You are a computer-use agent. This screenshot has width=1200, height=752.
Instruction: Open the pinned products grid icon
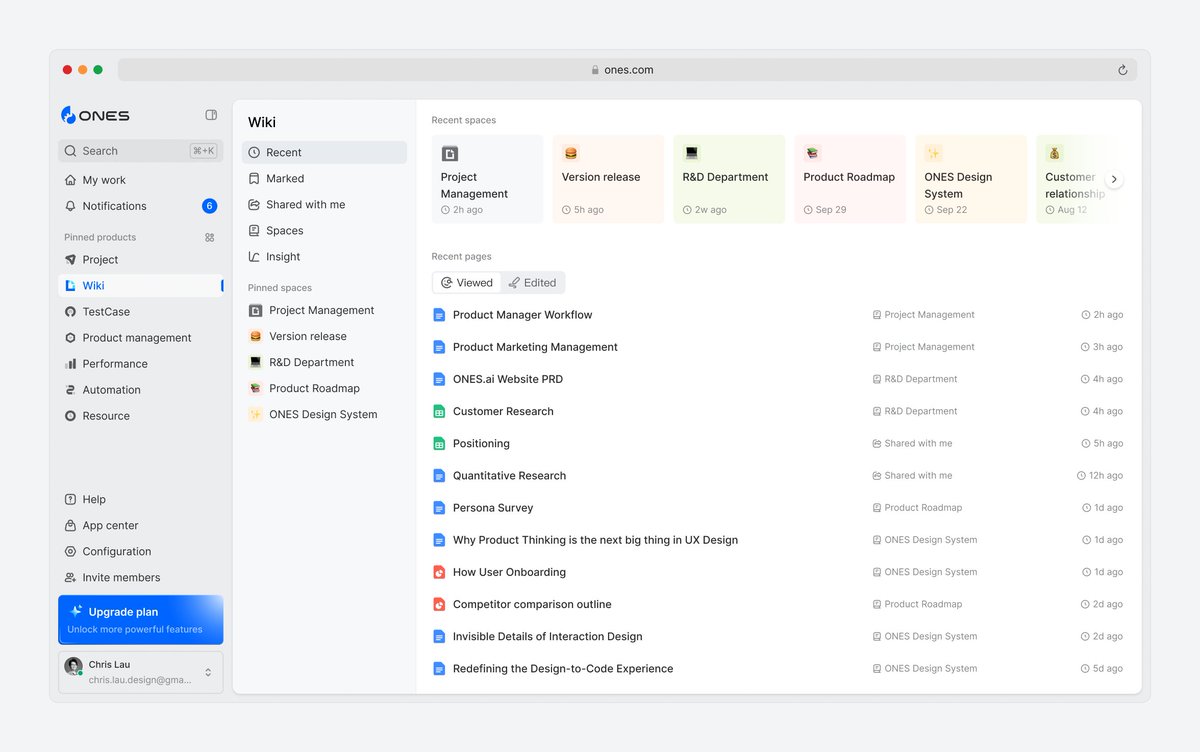[x=210, y=238]
